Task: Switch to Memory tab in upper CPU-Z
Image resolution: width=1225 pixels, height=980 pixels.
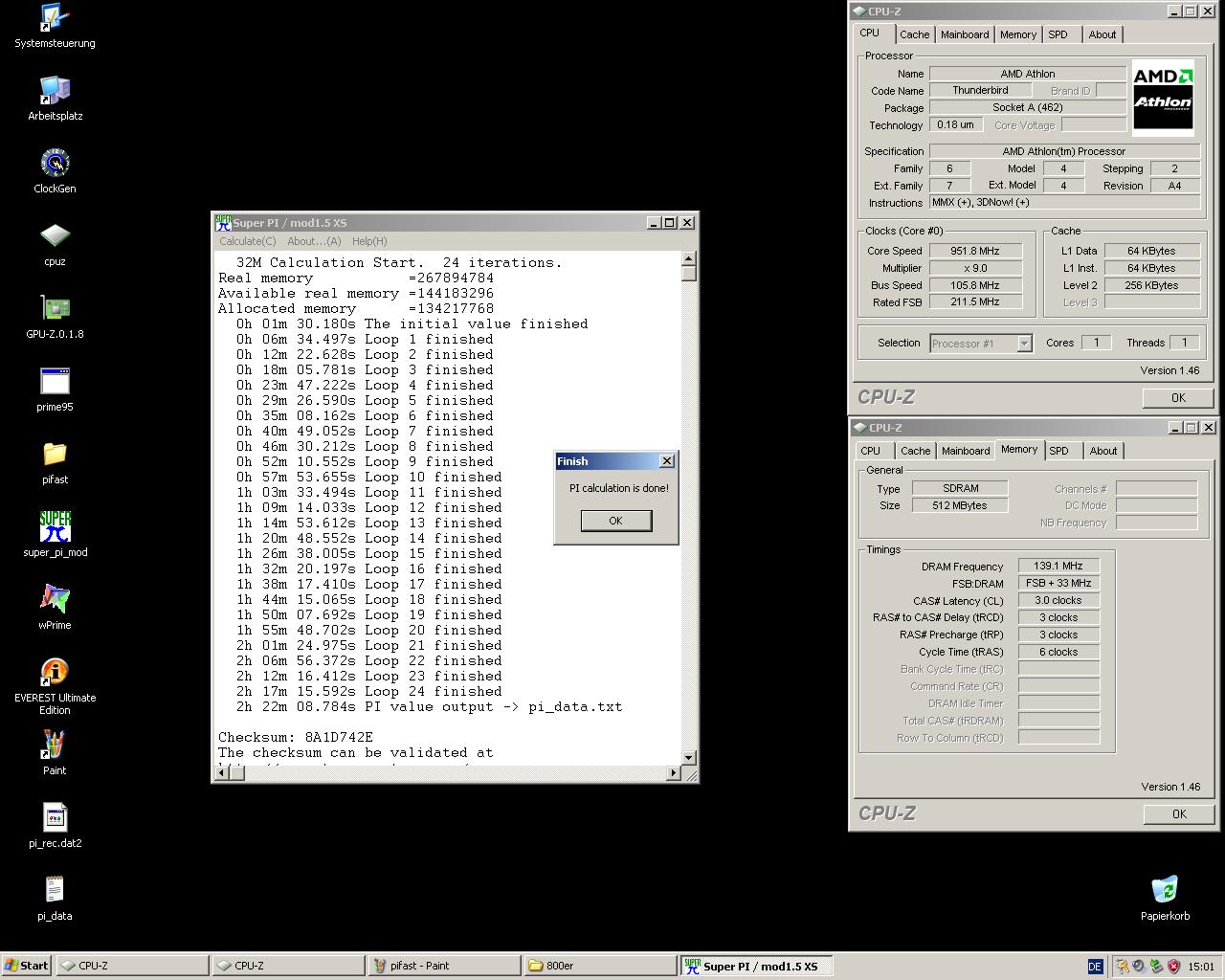Action: [x=1018, y=34]
